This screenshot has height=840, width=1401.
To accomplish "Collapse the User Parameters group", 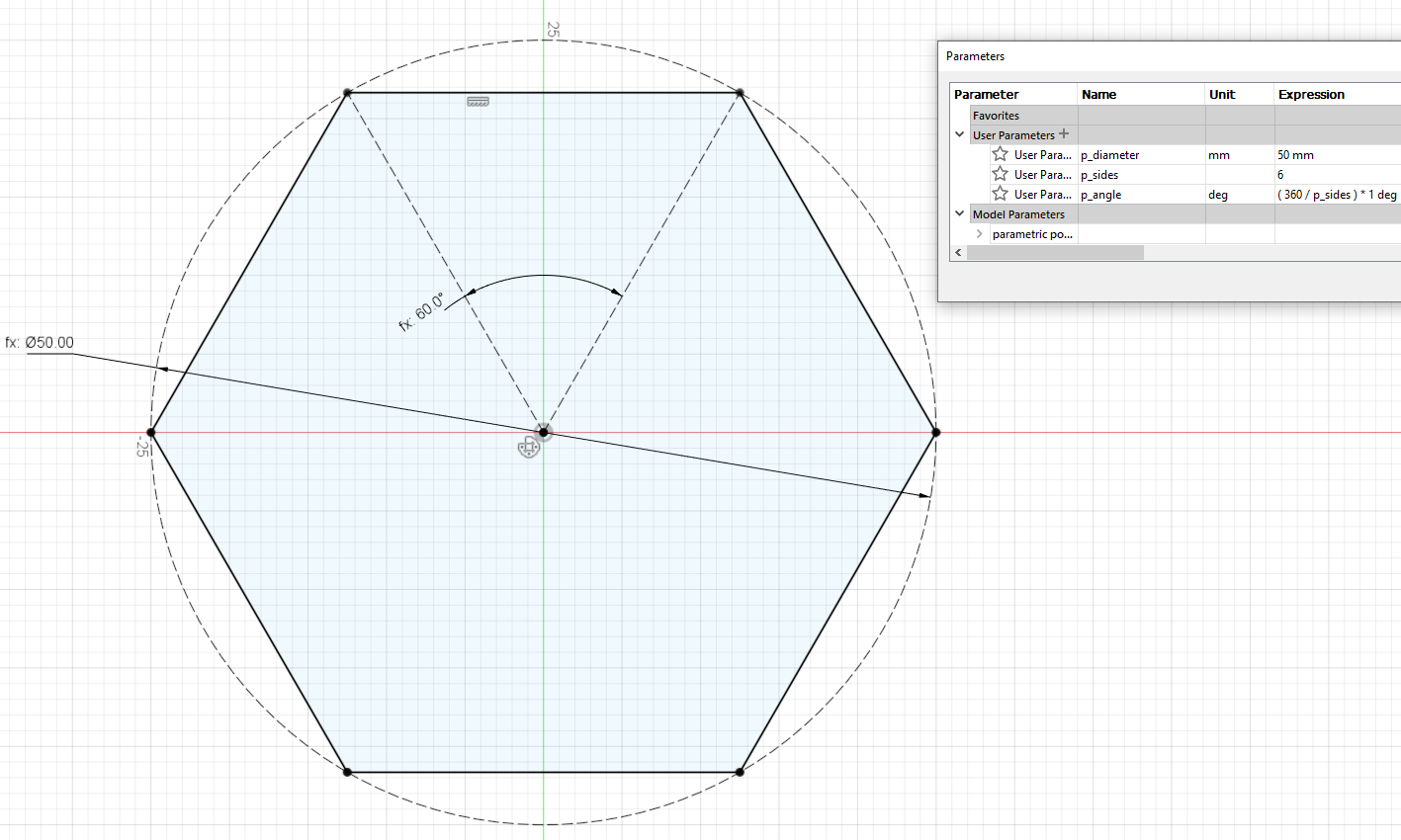I will coord(959,134).
